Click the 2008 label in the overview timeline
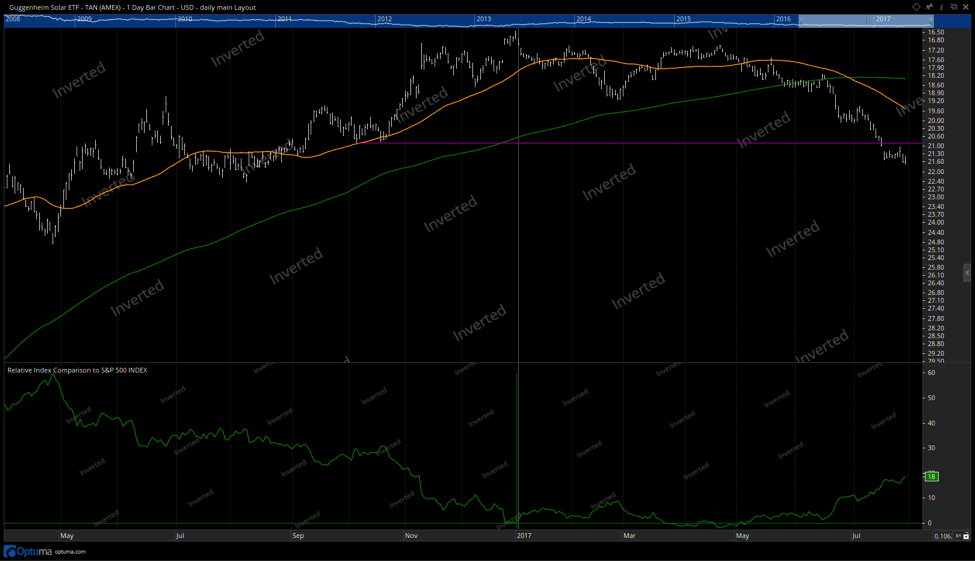The image size is (975, 561). (12, 19)
